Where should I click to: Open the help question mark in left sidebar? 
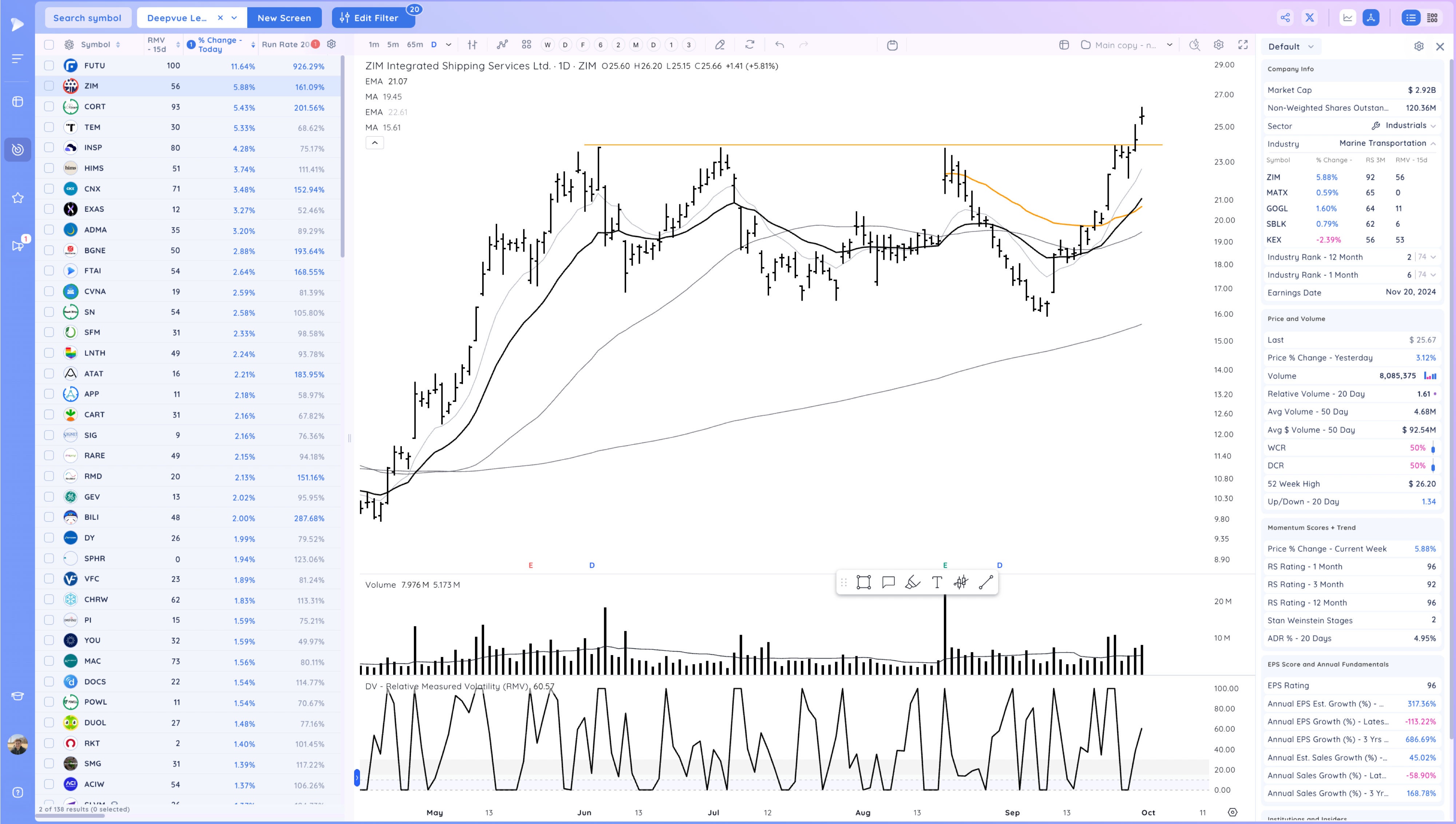point(17,792)
